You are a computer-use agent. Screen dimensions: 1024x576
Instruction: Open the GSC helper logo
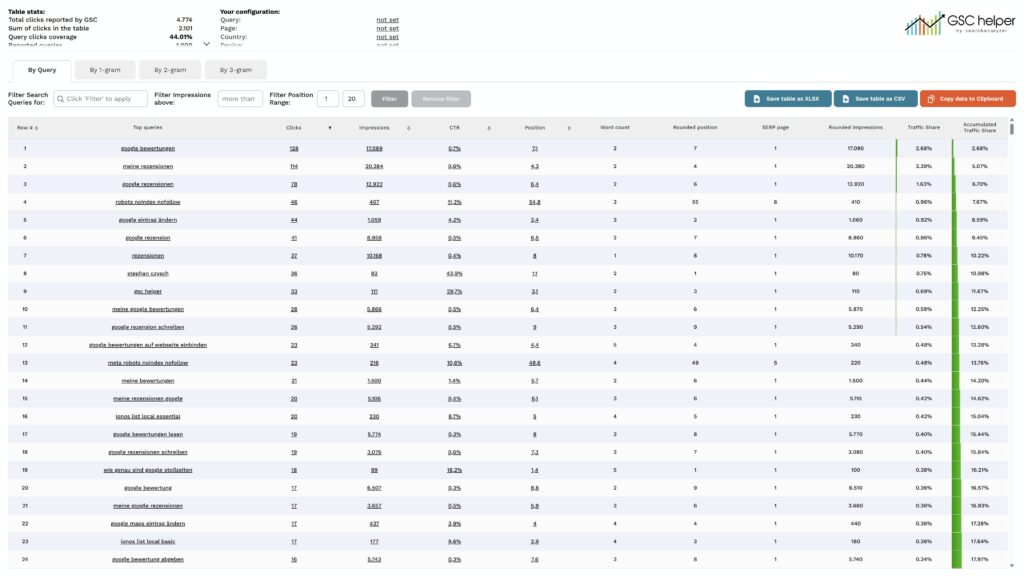tap(959, 24)
